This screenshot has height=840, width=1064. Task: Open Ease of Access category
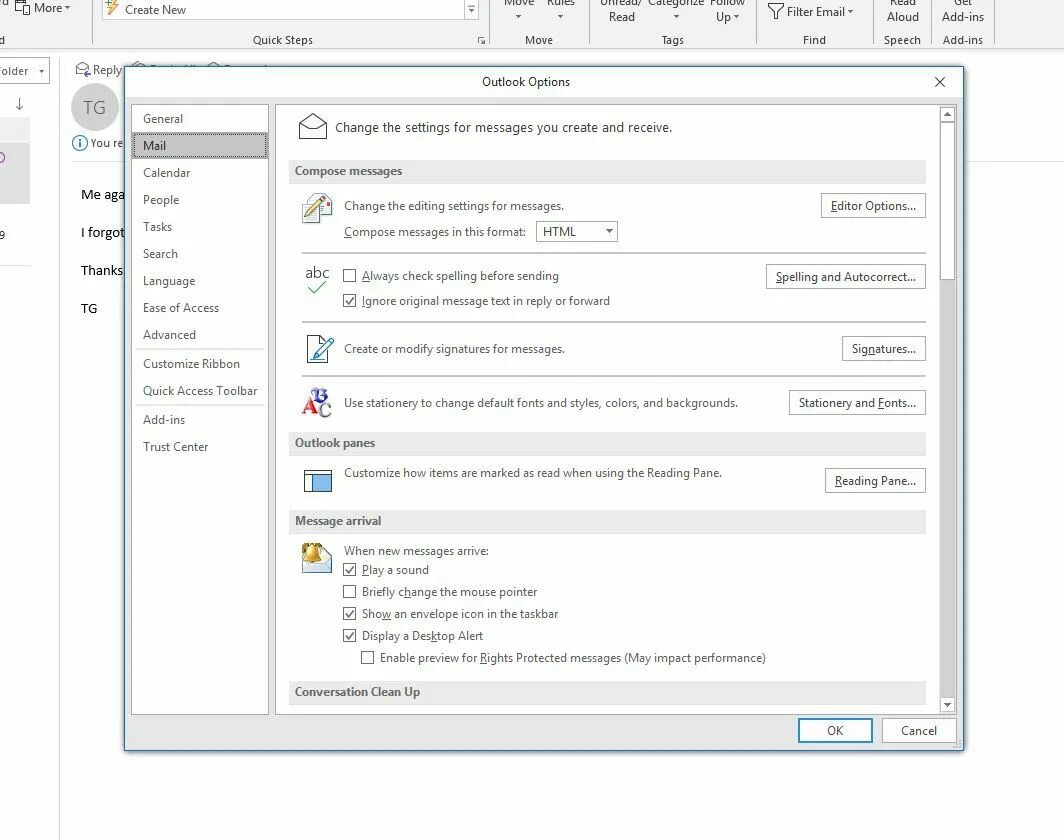pyautogui.click(x=200, y=307)
